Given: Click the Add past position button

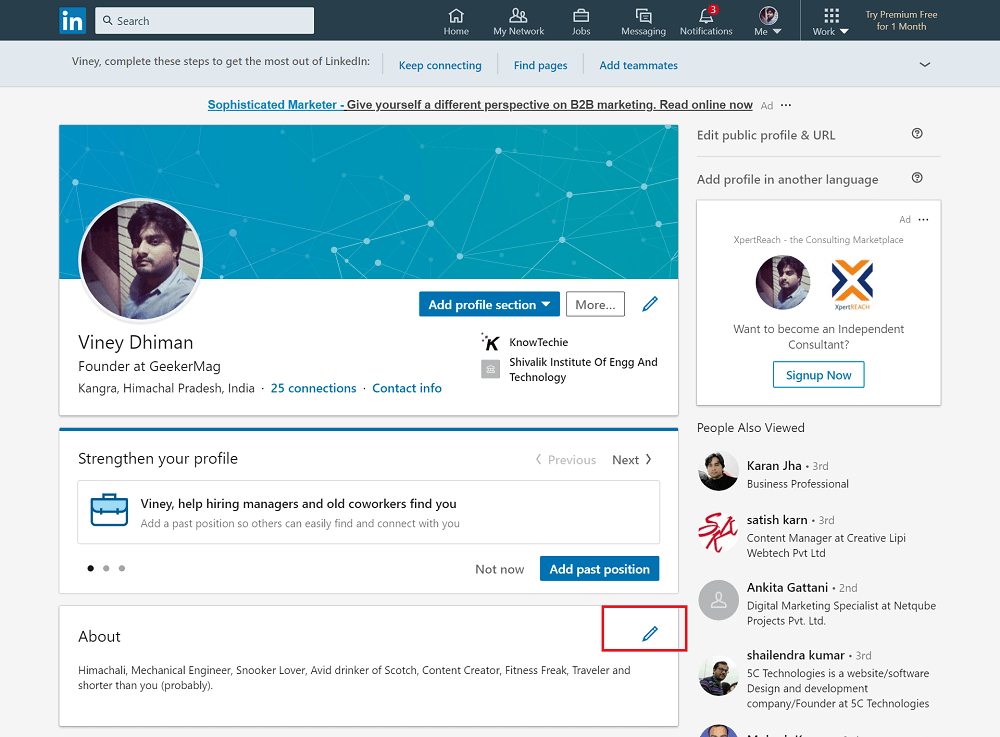Looking at the screenshot, I should [599, 569].
